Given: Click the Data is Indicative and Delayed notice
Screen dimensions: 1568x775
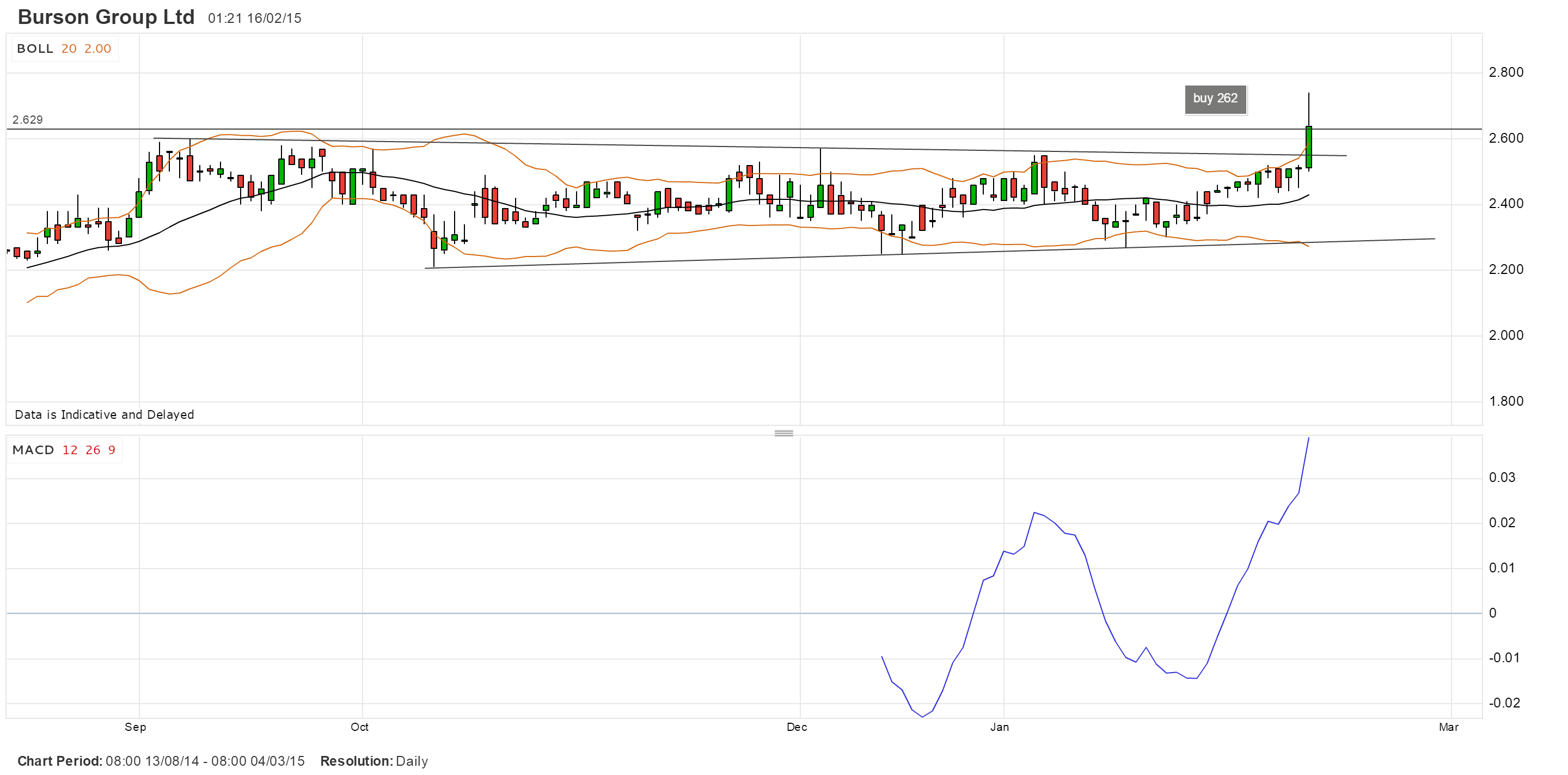Looking at the screenshot, I should [104, 414].
